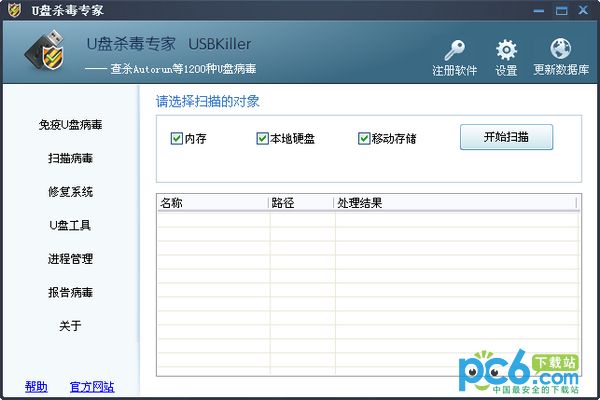Open the 帮助 link
The width and height of the screenshot is (600, 400).
click(36, 387)
